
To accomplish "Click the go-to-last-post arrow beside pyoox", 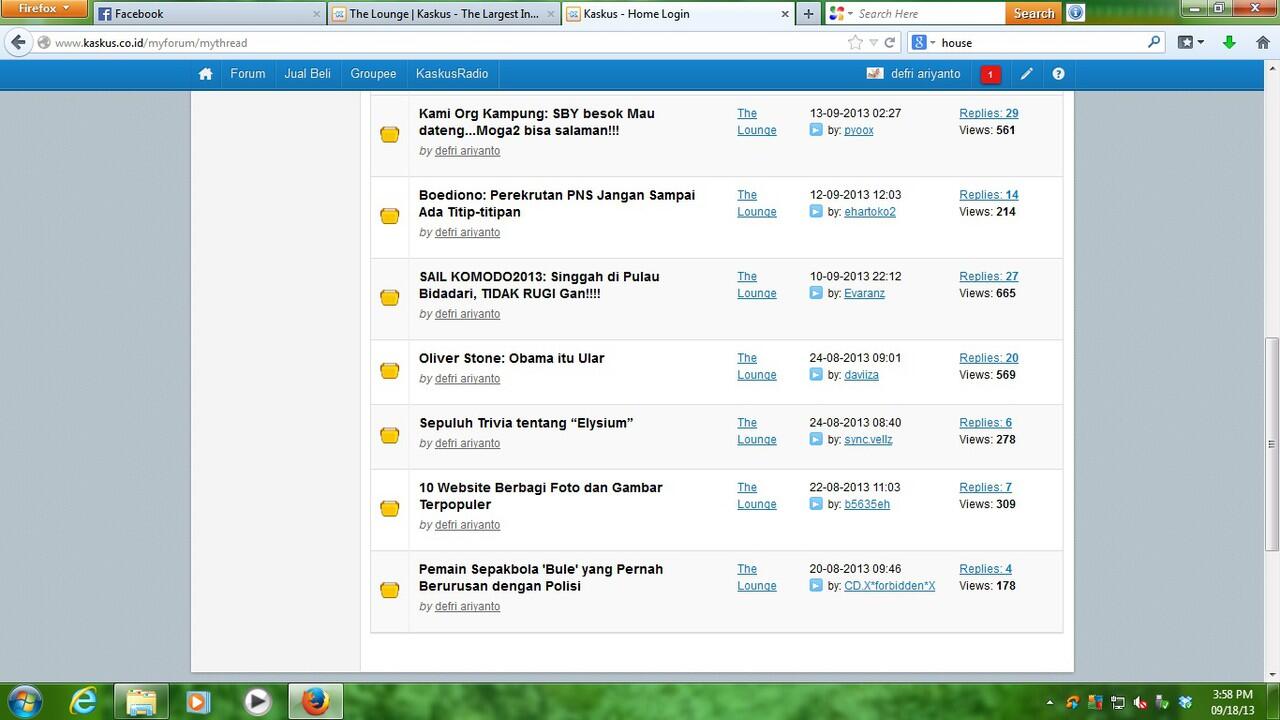I will click(x=816, y=130).
